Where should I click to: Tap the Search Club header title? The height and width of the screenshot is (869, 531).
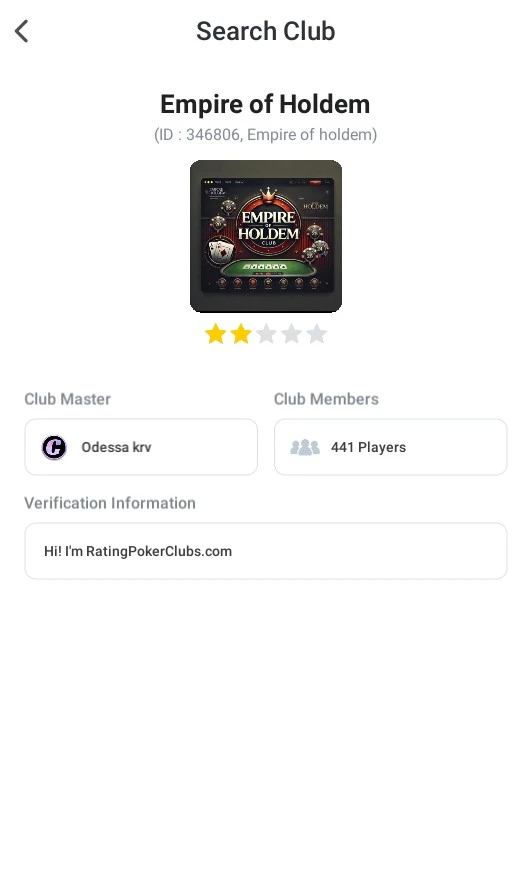[x=266, y=31]
